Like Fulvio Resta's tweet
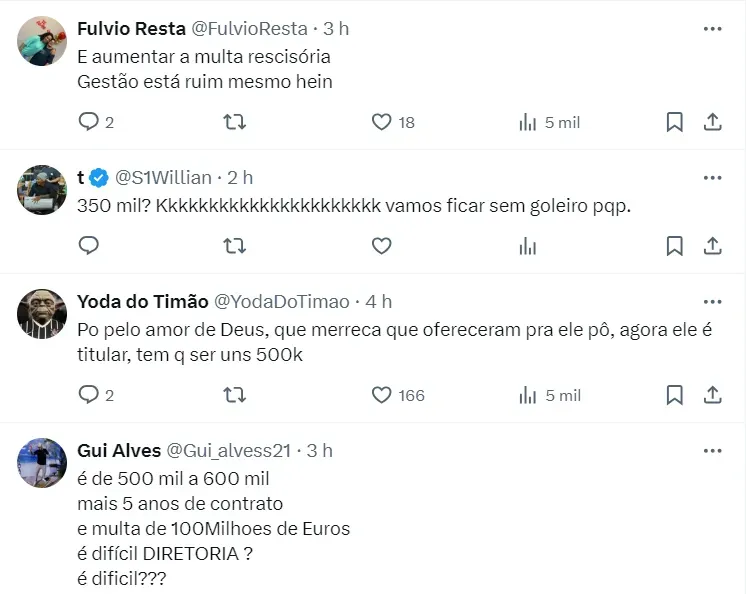Viewport: 746px width, 594px height. tap(381, 122)
